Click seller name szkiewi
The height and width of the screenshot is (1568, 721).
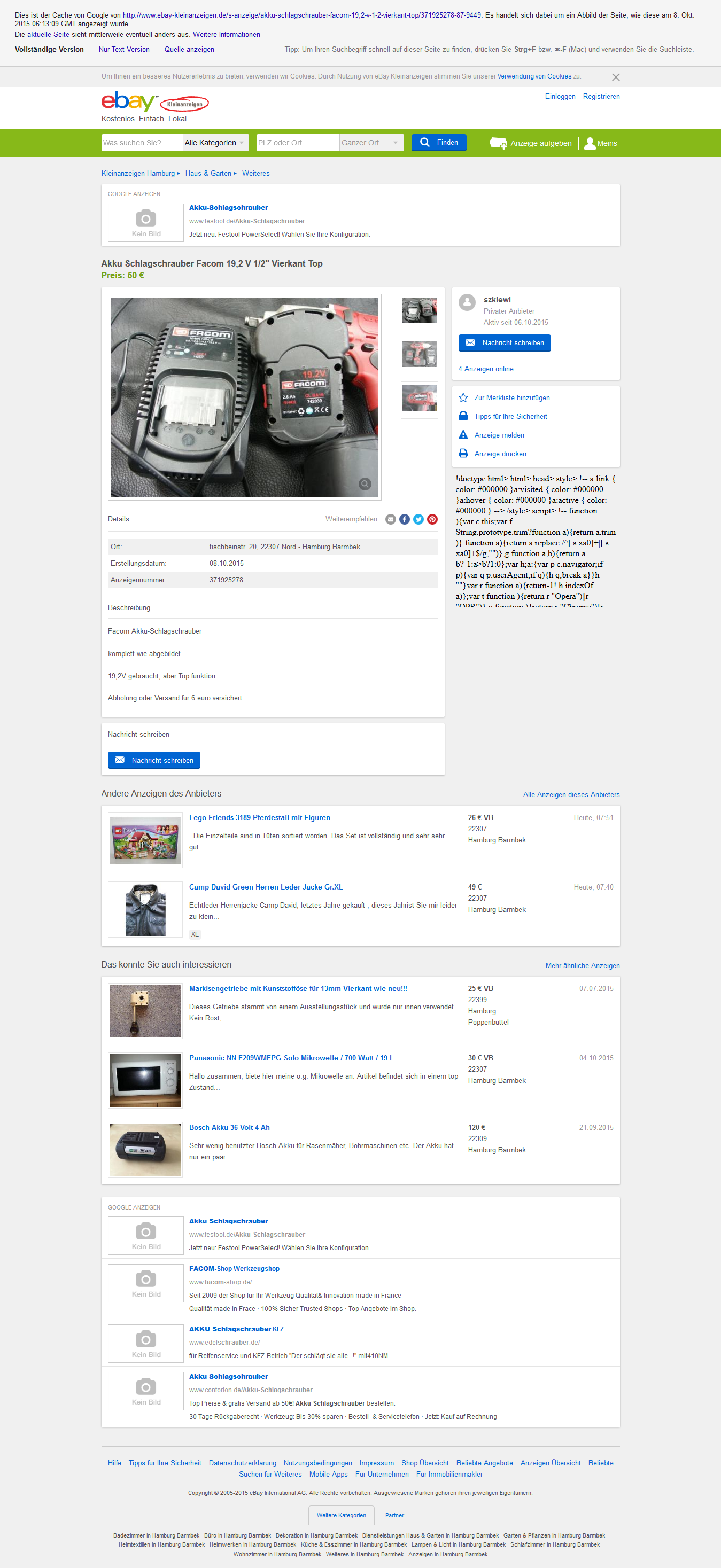[497, 300]
